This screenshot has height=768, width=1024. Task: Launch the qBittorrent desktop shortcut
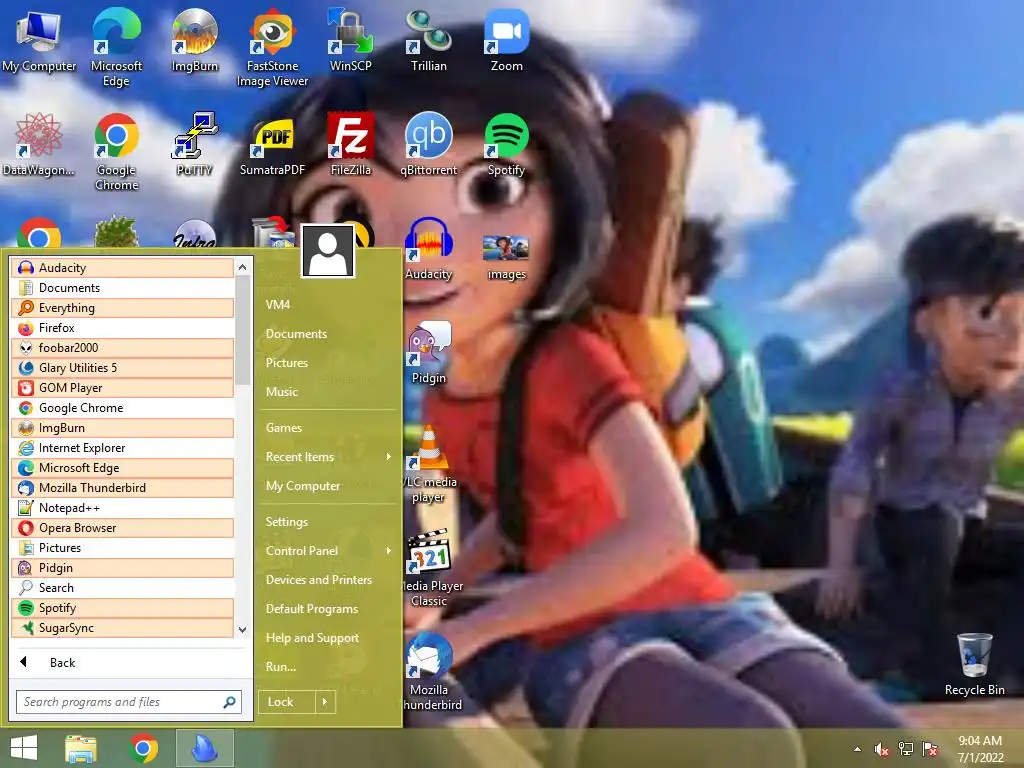[428, 145]
